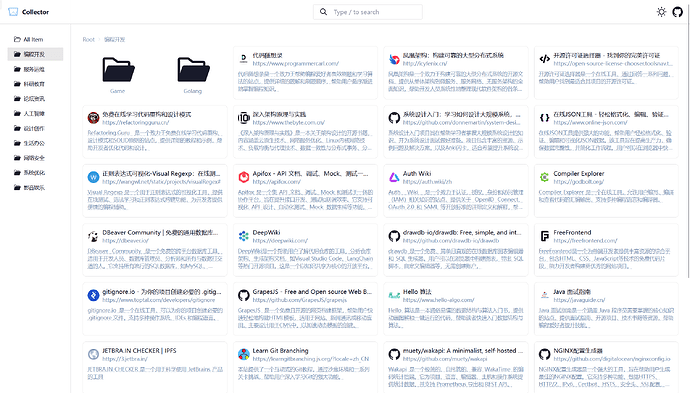Viewport: 690px width, 393px height.
Task: Click the DBeaver Community card icon
Action: coord(93,236)
